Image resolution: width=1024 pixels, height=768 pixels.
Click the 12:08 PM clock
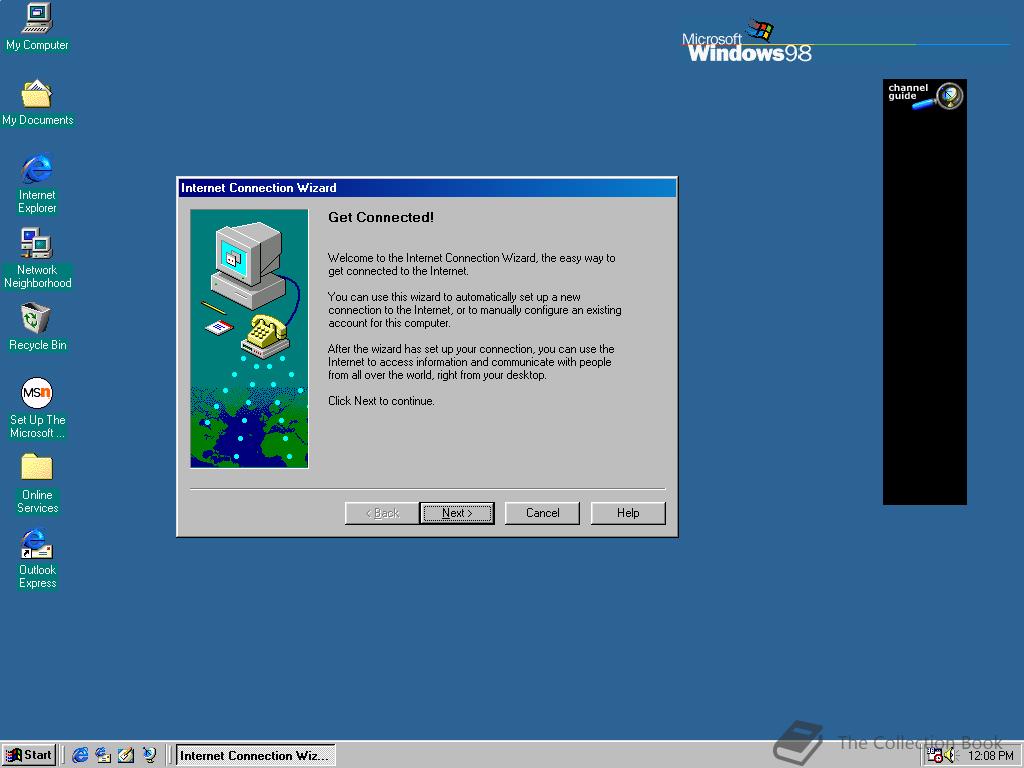[990, 756]
